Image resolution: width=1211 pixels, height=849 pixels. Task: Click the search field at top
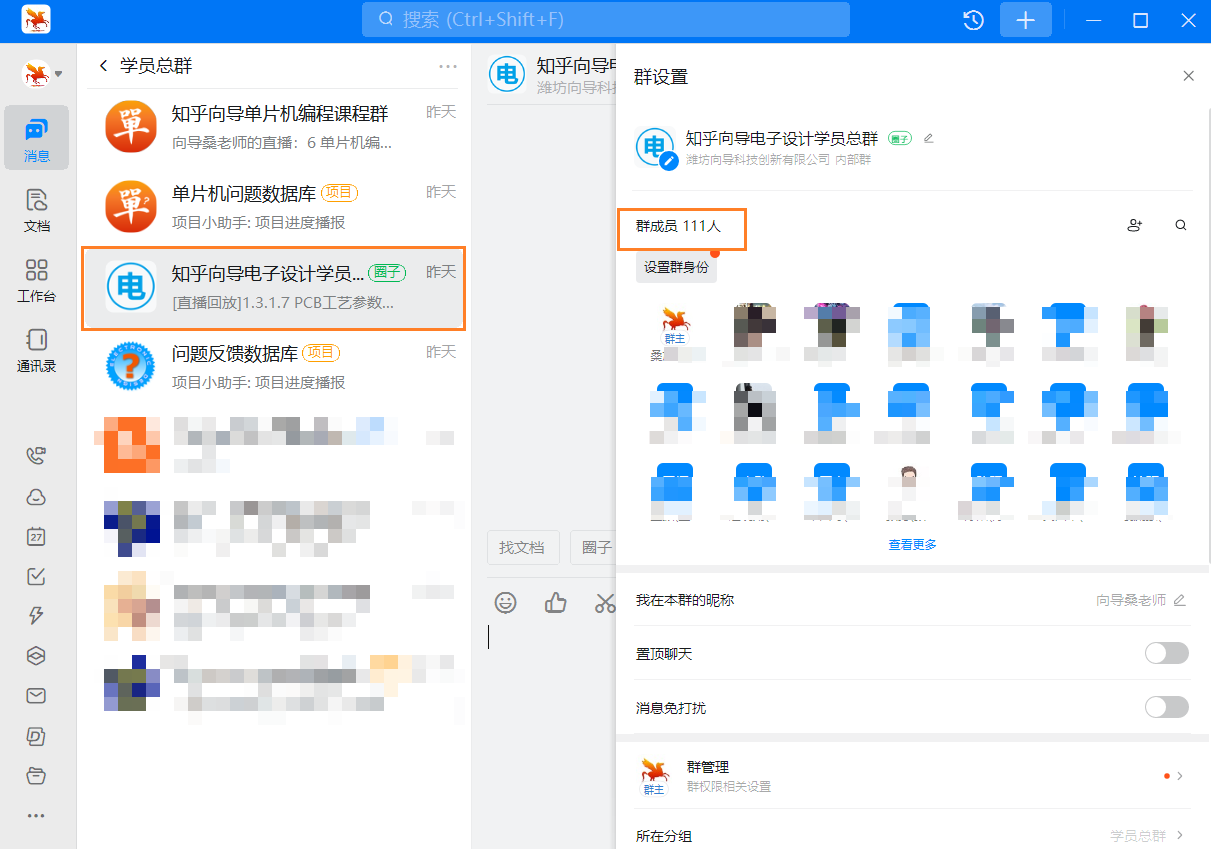click(605, 19)
